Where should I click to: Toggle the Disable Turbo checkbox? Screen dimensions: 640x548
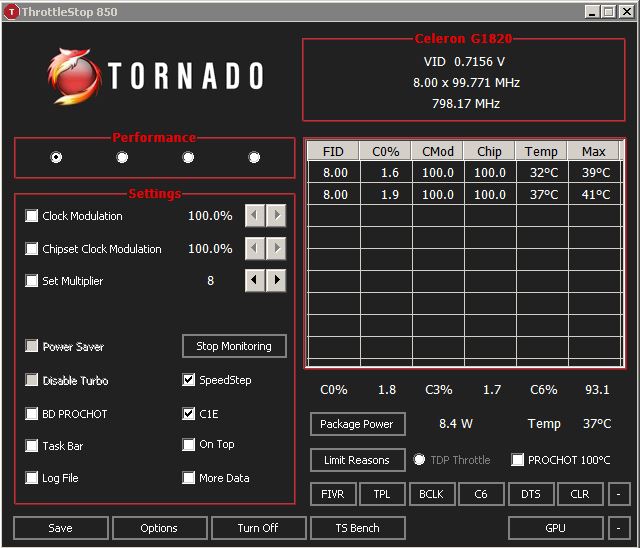[31, 380]
